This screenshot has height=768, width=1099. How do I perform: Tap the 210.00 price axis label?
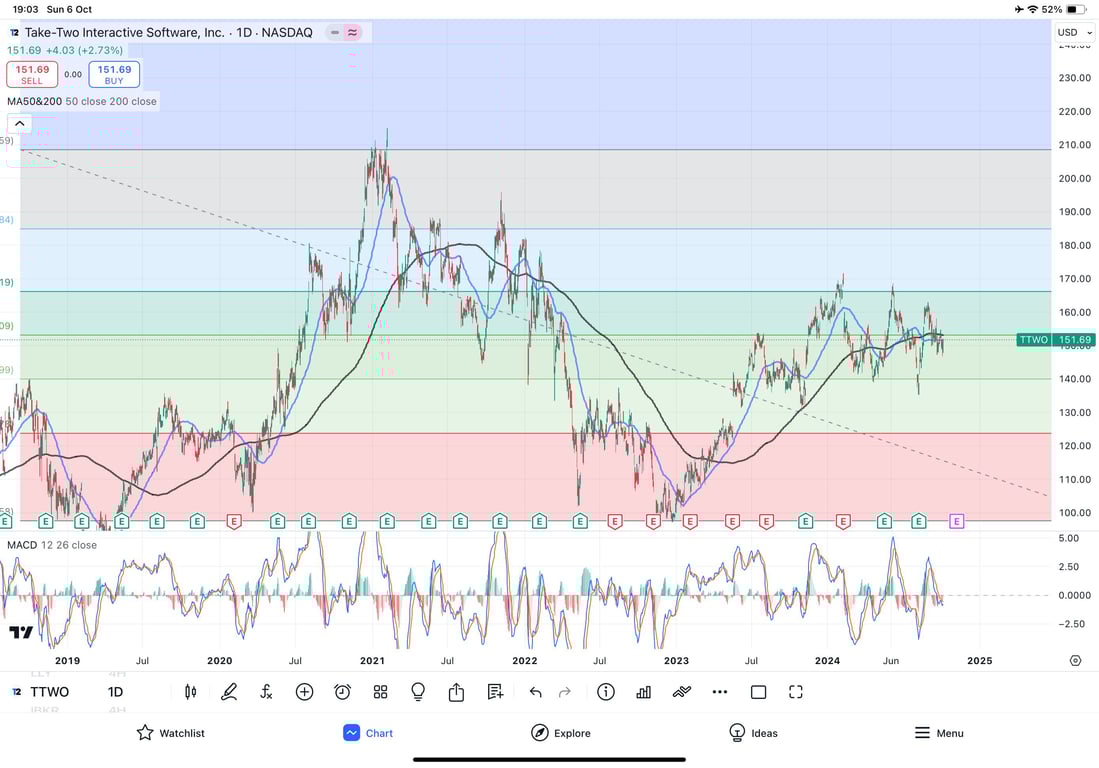(1074, 145)
